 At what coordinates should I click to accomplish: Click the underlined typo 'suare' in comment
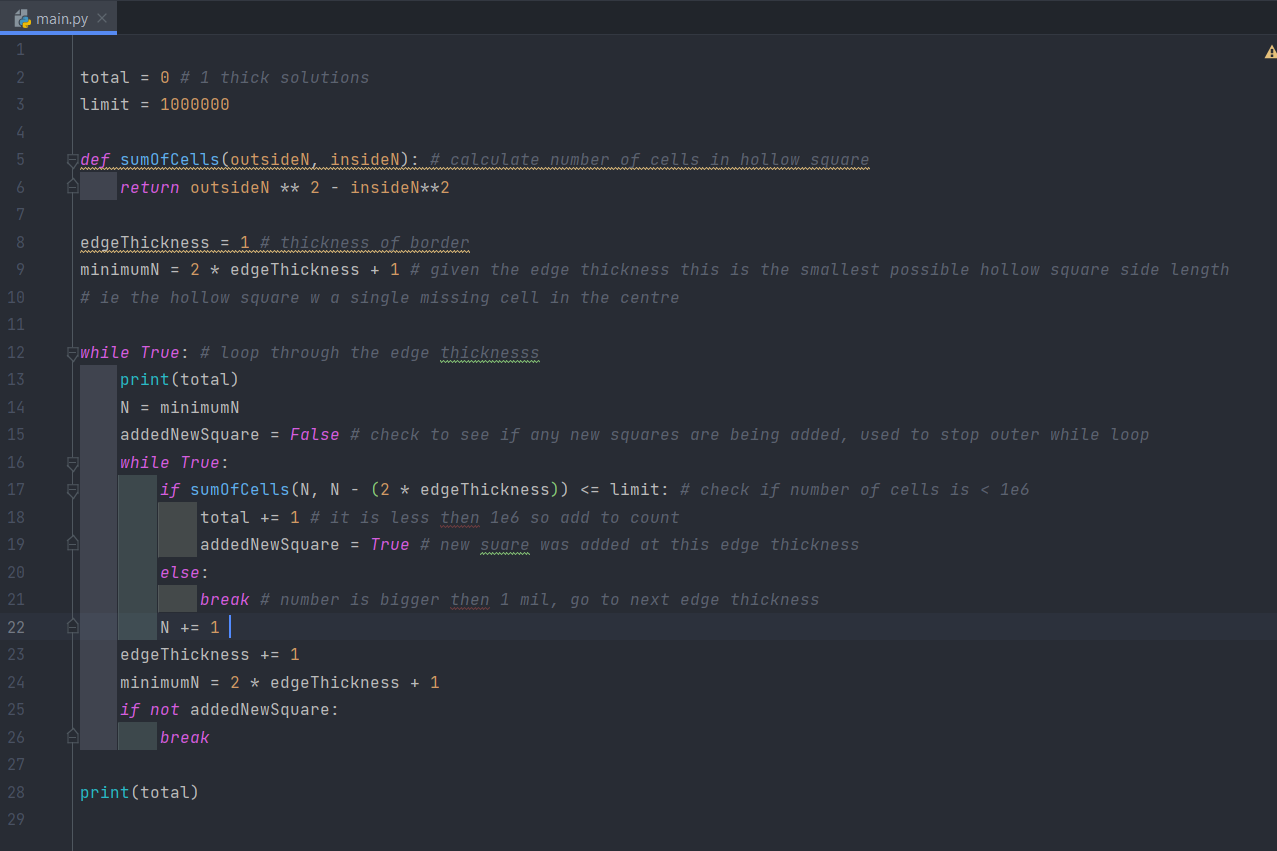click(504, 545)
